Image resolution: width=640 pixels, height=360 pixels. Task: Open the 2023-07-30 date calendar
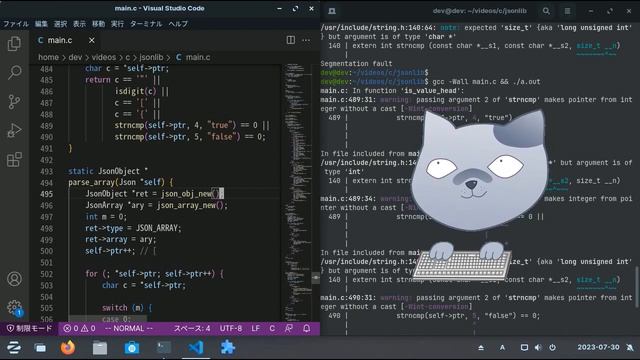598,347
